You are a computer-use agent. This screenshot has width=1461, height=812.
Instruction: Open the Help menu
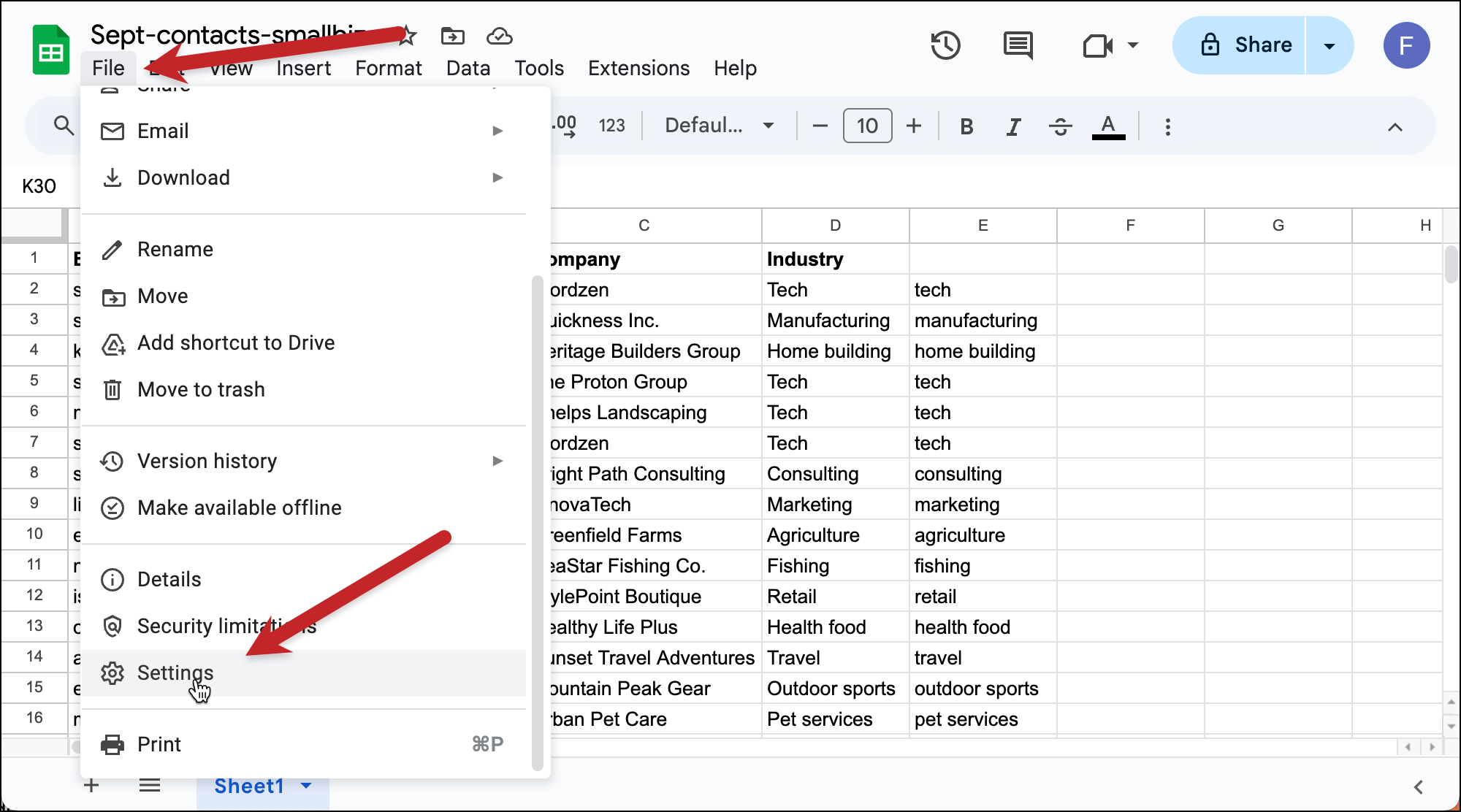click(x=735, y=68)
